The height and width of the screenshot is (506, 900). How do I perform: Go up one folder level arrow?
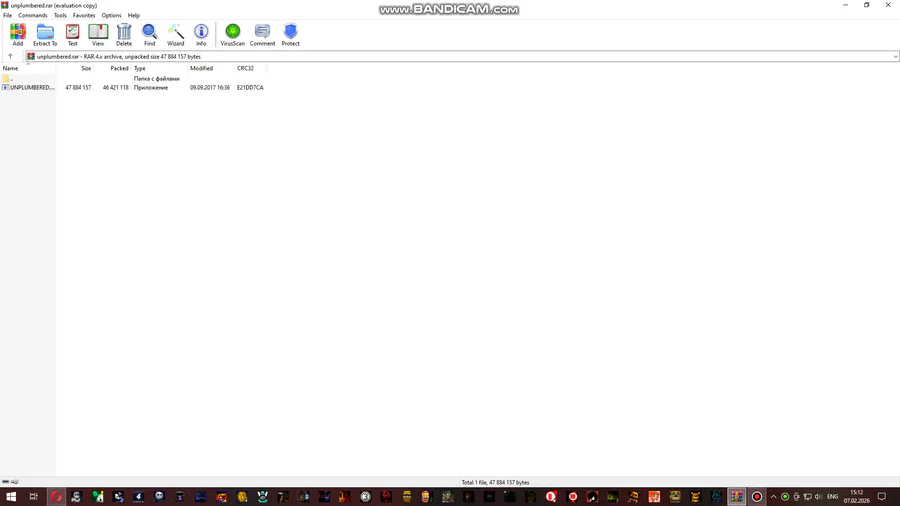(x=10, y=56)
